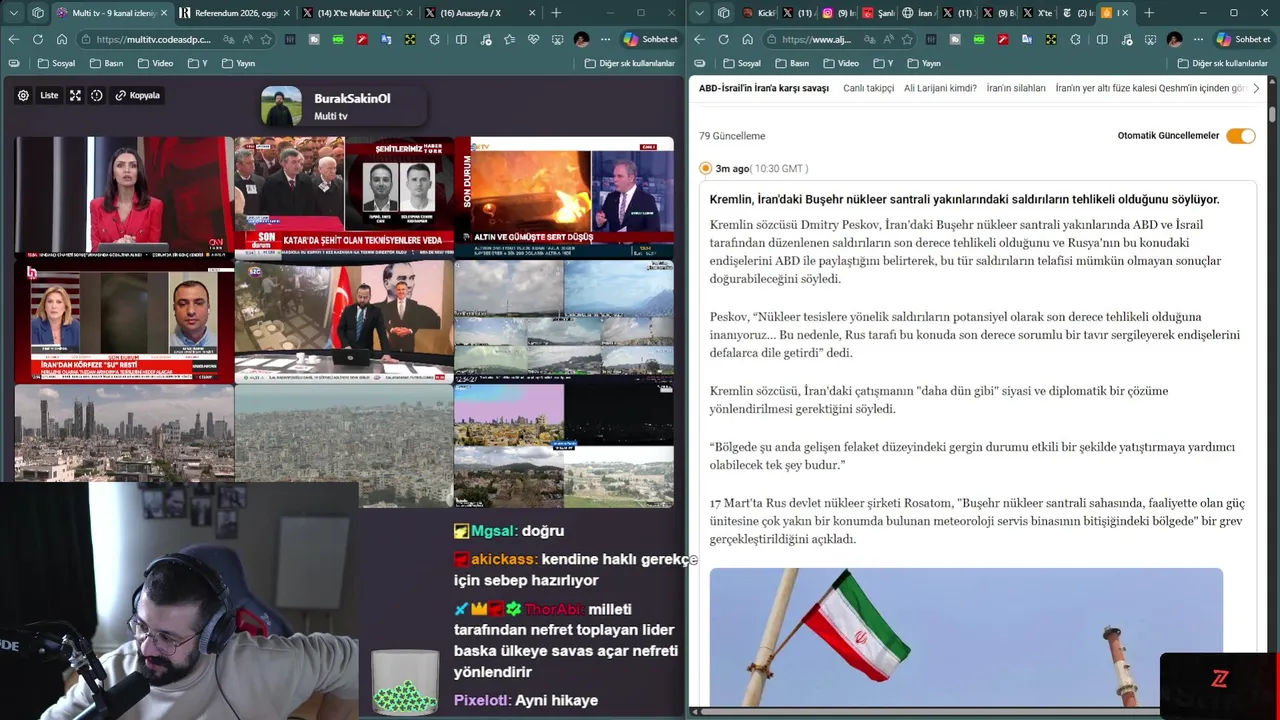
Task: Favorite the Al Jazeera page with star icon
Action: point(907,39)
